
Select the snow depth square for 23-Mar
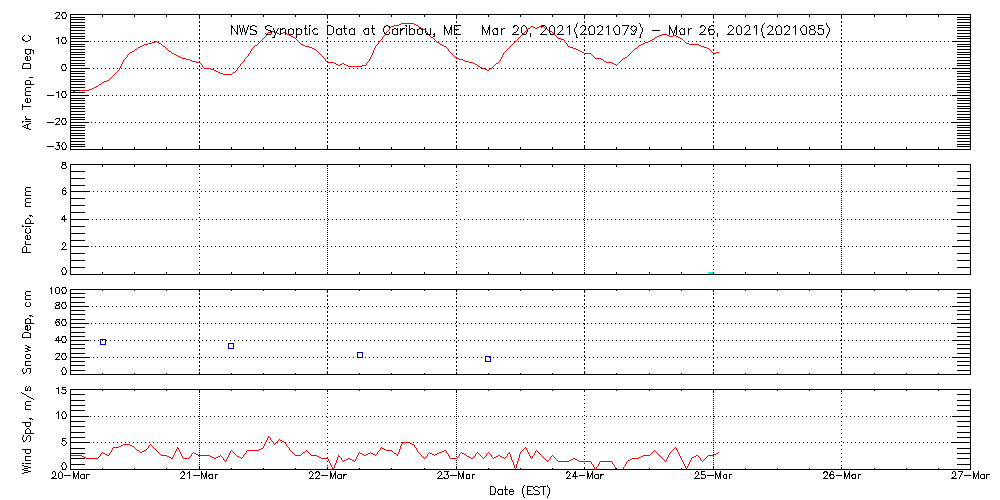488,358
